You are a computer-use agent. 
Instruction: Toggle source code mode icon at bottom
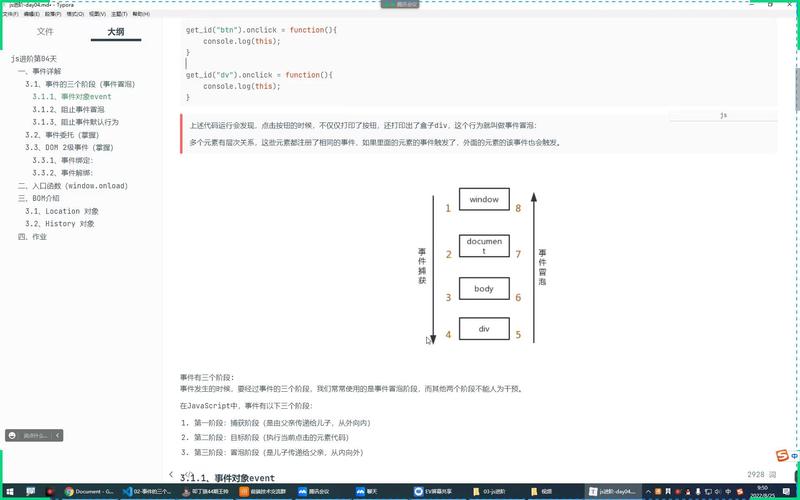(x=189, y=474)
